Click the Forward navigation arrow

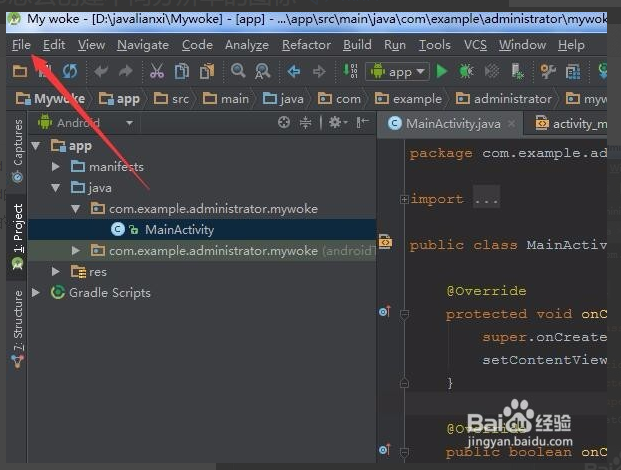click(x=319, y=72)
